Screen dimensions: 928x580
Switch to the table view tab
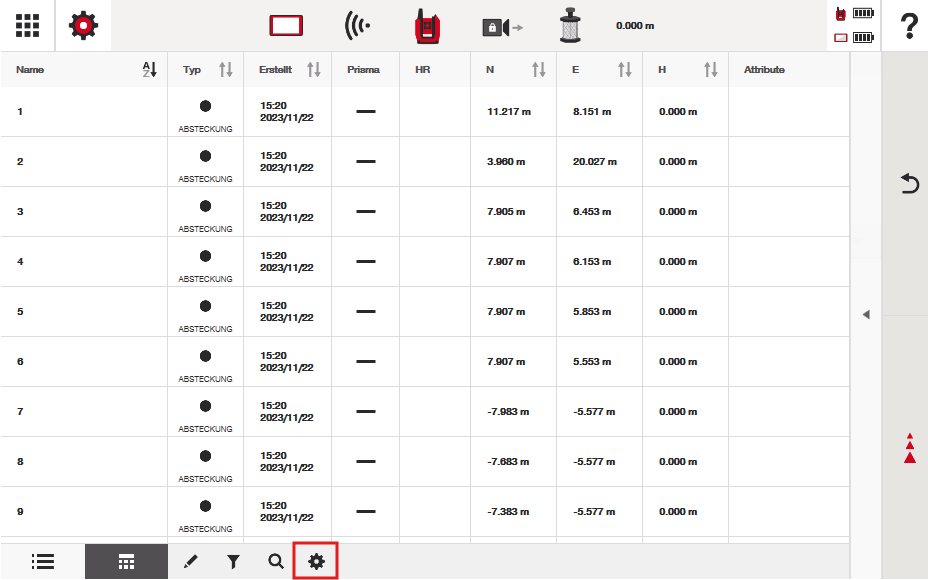(x=126, y=562)
